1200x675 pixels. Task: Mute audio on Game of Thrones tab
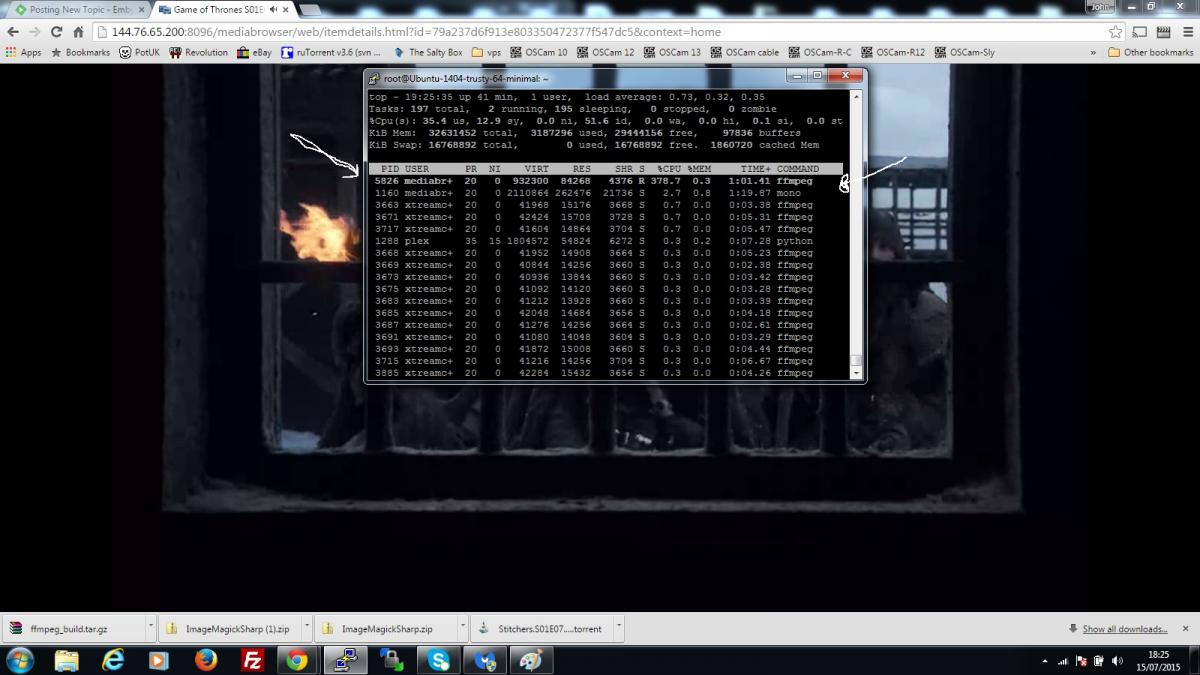(272, 10)
